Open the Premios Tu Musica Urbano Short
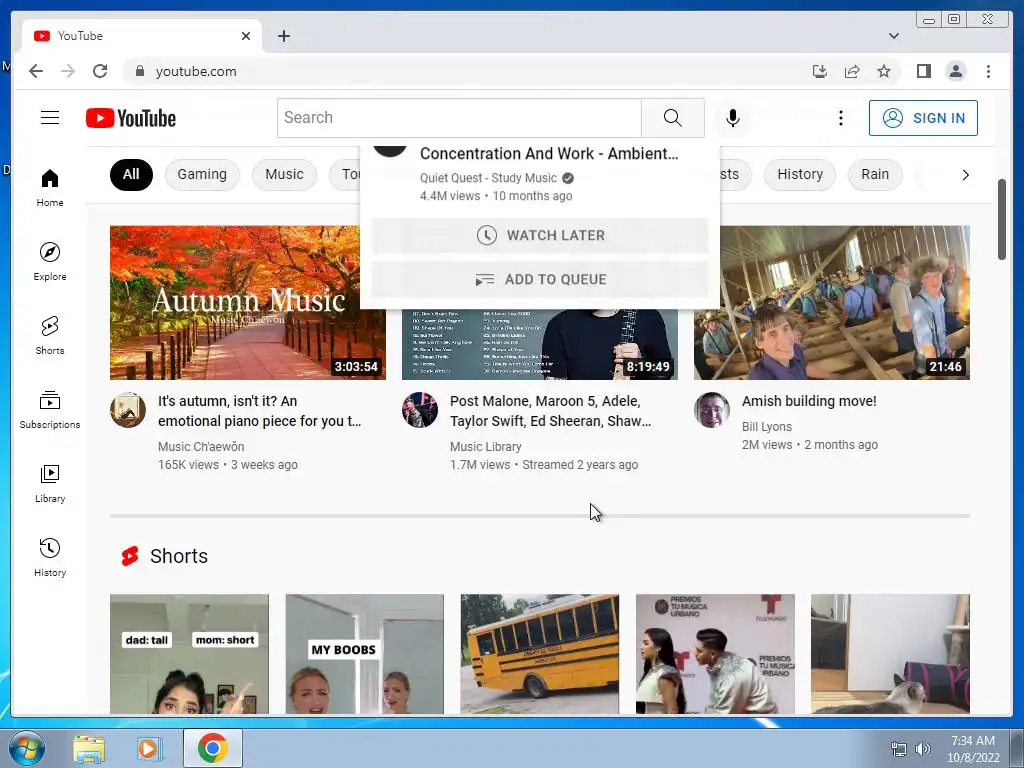The height and width of the screenshot is (768, 1024). pos(715,654)
